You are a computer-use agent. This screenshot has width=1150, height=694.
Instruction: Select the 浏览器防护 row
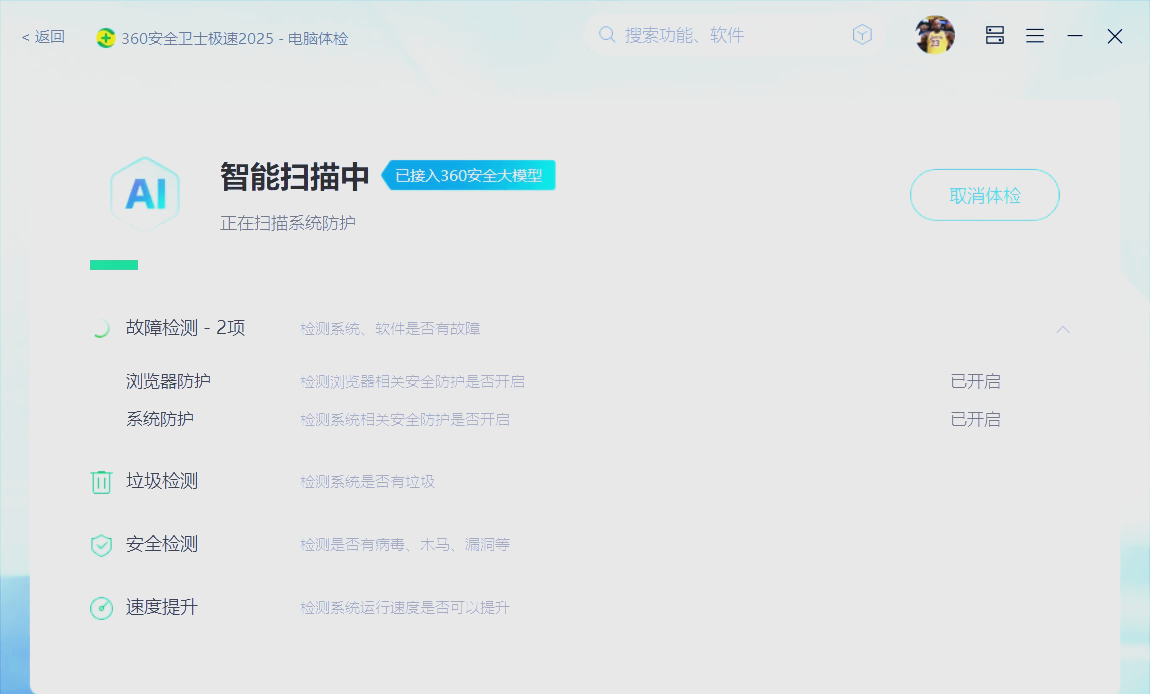pos(562,381)
